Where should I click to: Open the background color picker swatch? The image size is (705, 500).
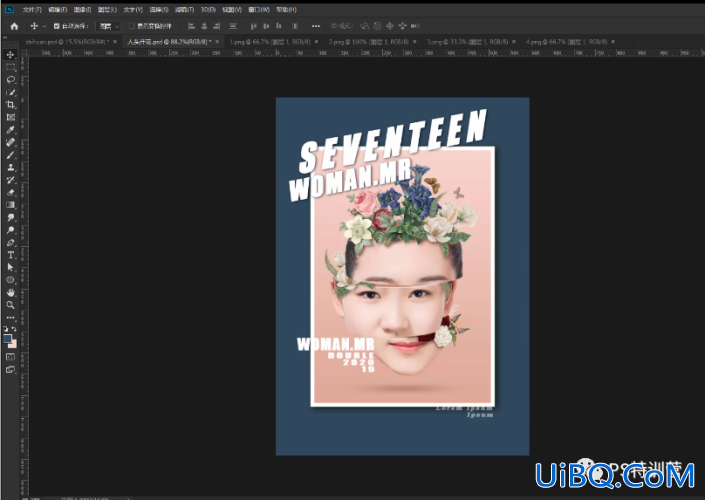tap(14, 345)
